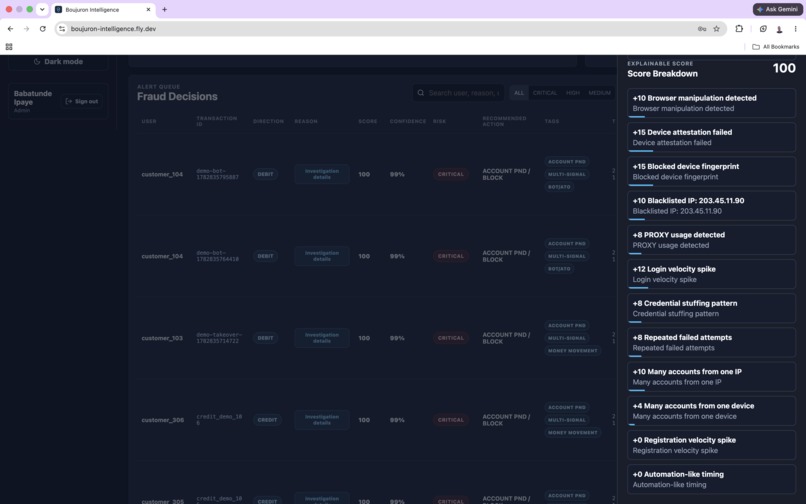Click the +10 Browser manipulation detected card
Screen dimensions: 806x504
click(711, 103)
